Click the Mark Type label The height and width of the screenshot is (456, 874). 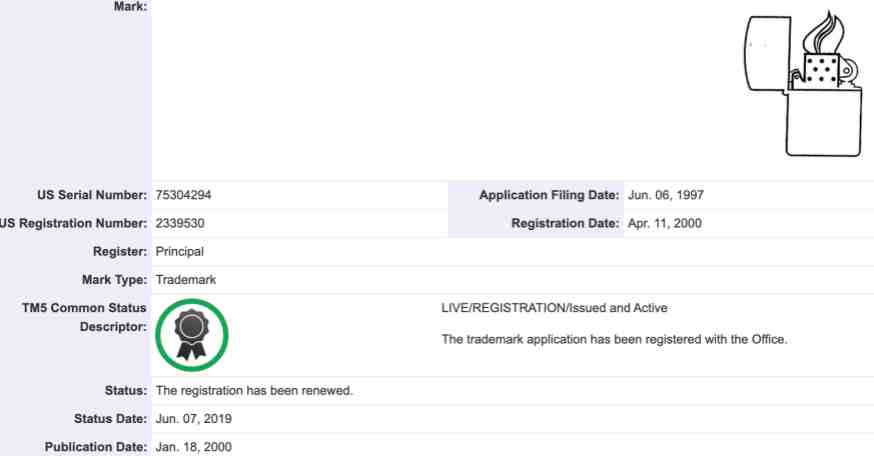(x=114, y=279)
